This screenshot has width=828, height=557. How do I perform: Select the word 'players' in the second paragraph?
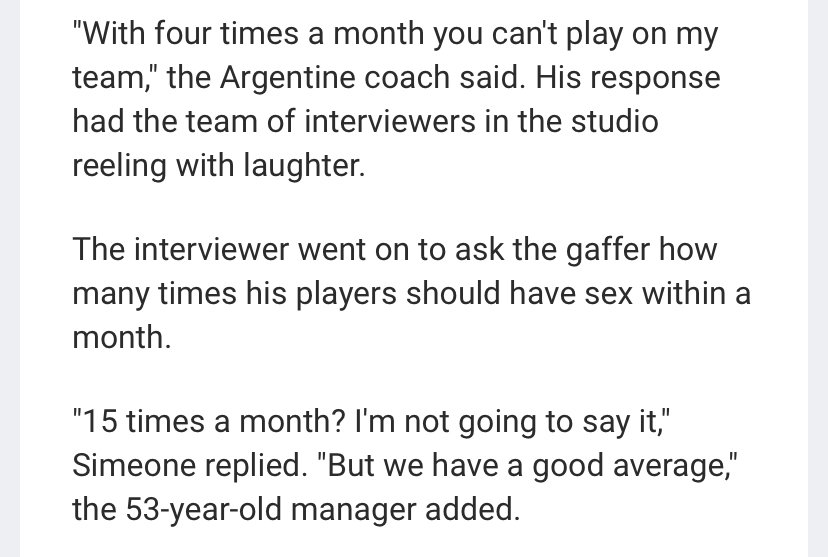pyautogui.click(x=346, y=294)
